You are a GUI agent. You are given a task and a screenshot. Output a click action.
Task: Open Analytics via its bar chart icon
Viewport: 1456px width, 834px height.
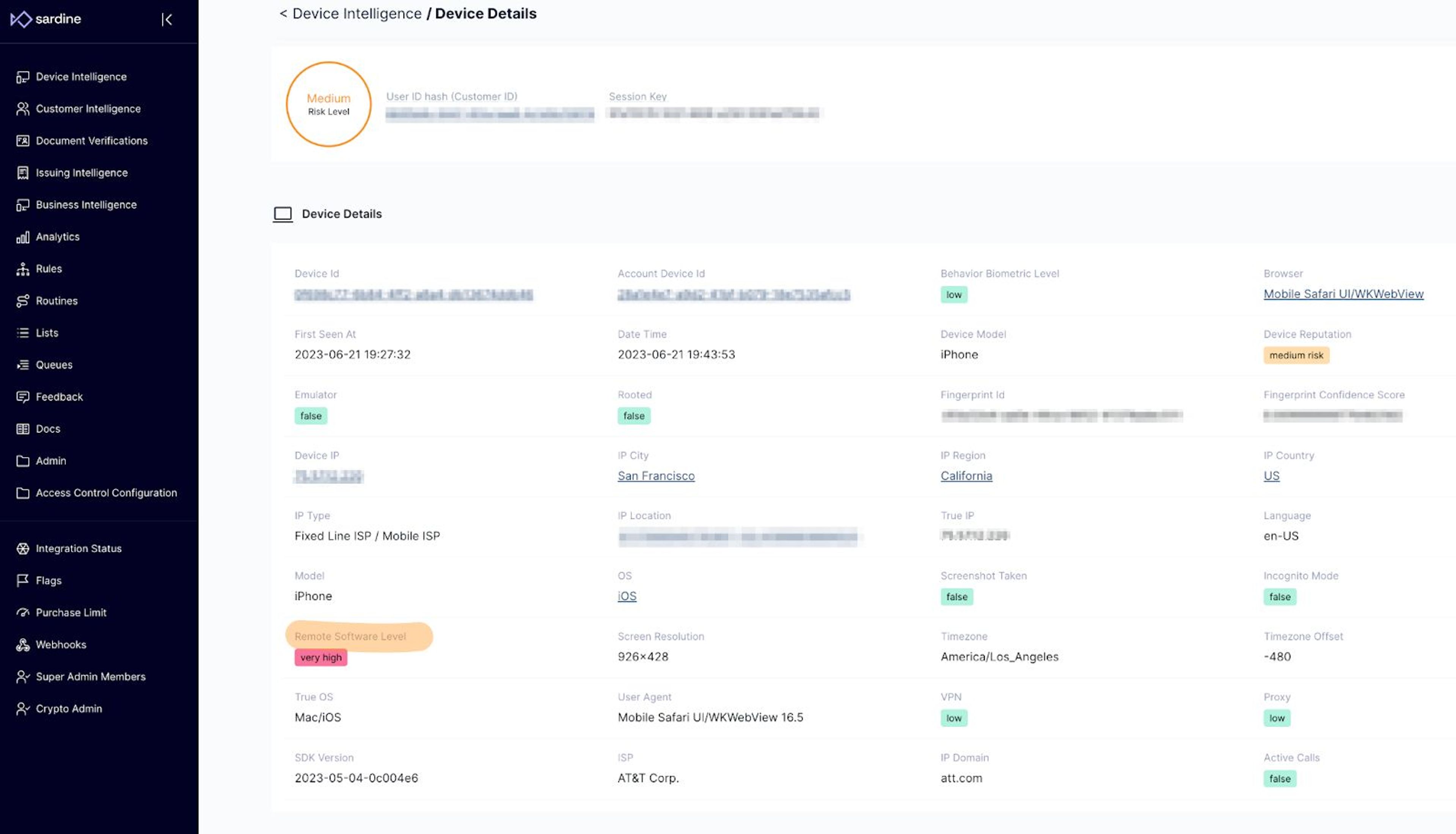coord(22,237)
